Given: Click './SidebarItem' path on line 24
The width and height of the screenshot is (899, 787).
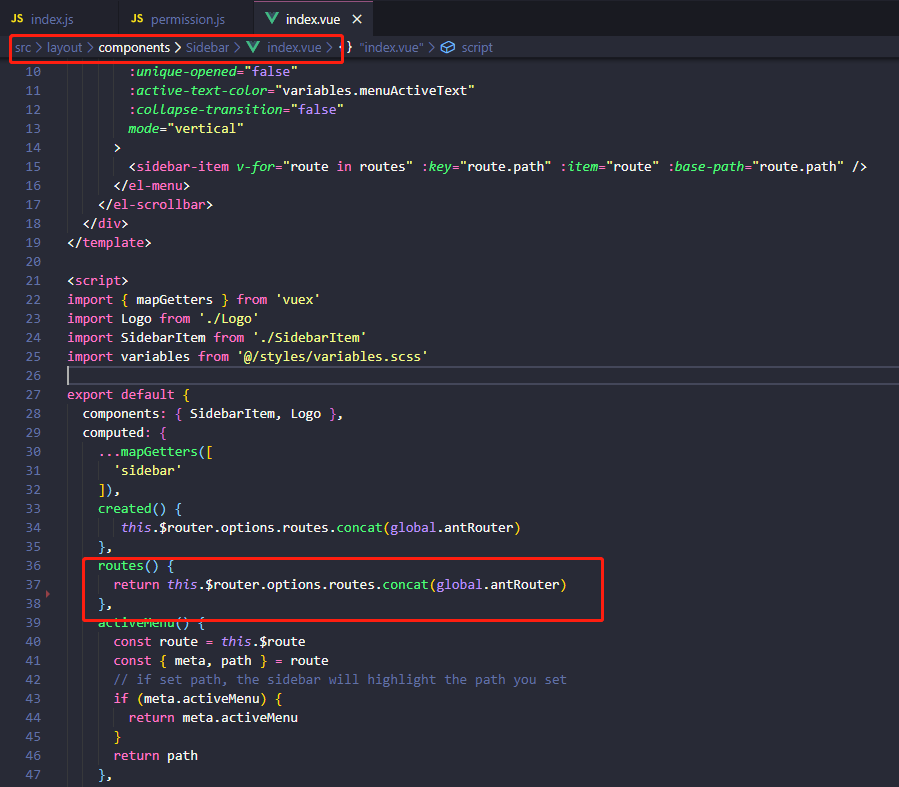Looking at the screenshot, I should click(310, 338).
